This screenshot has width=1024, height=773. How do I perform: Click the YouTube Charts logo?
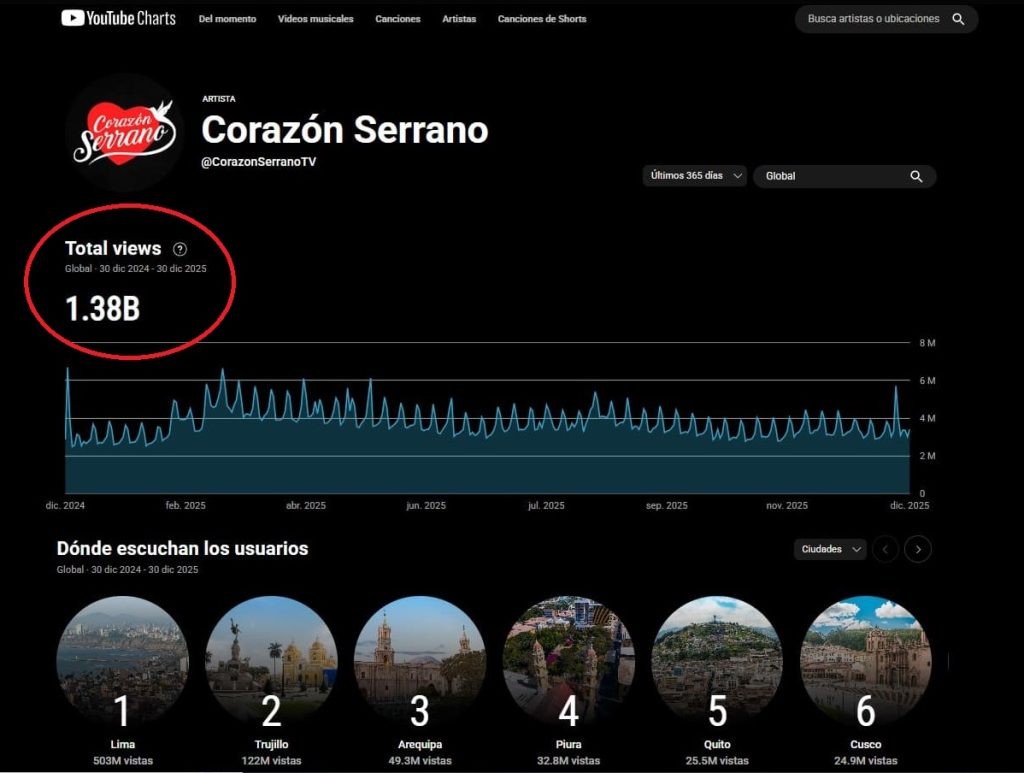coord(118,18)
